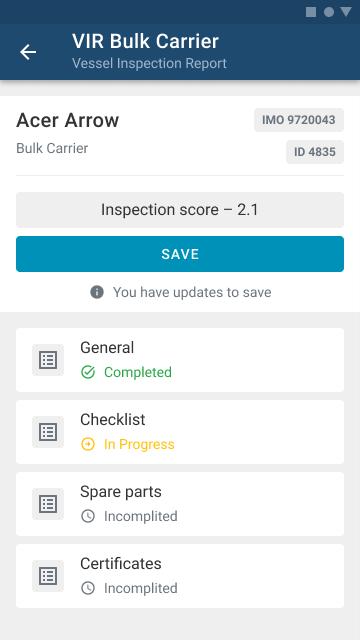Click the VIR Bulk Carrier header title
Viewport: 360px width, 640px height.
(146, 41)
